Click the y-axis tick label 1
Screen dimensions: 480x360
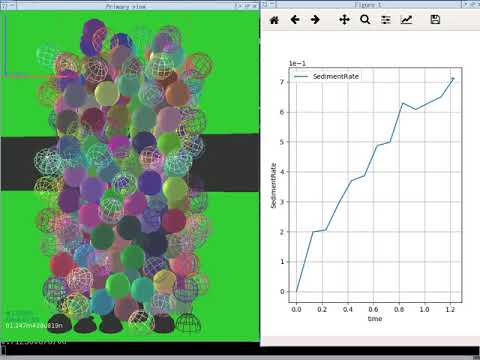[282, 262]
